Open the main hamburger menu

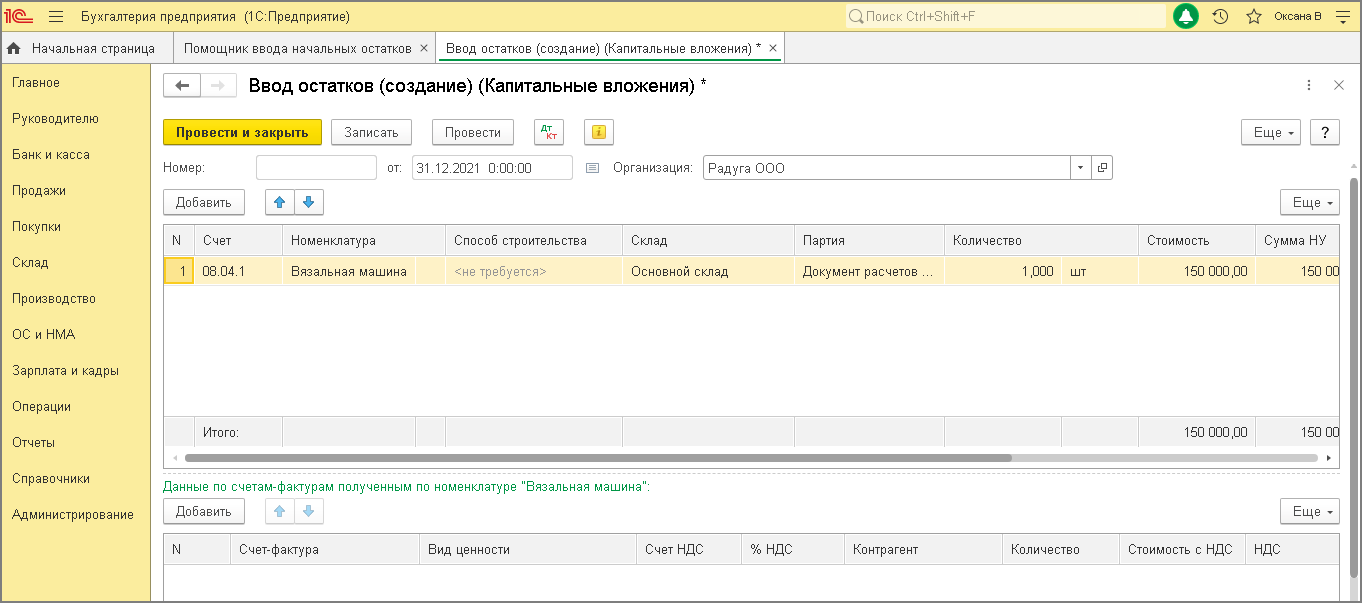pos(56,17)
